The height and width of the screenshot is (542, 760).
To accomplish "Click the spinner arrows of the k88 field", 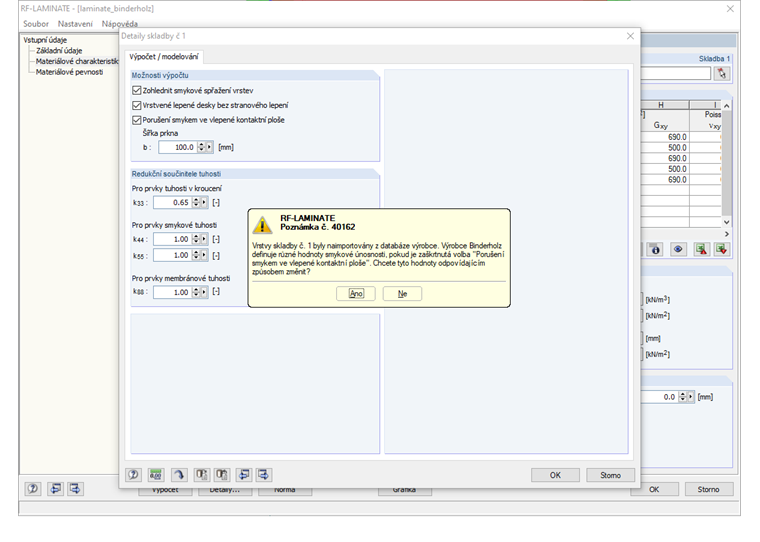I will [196, 292].
